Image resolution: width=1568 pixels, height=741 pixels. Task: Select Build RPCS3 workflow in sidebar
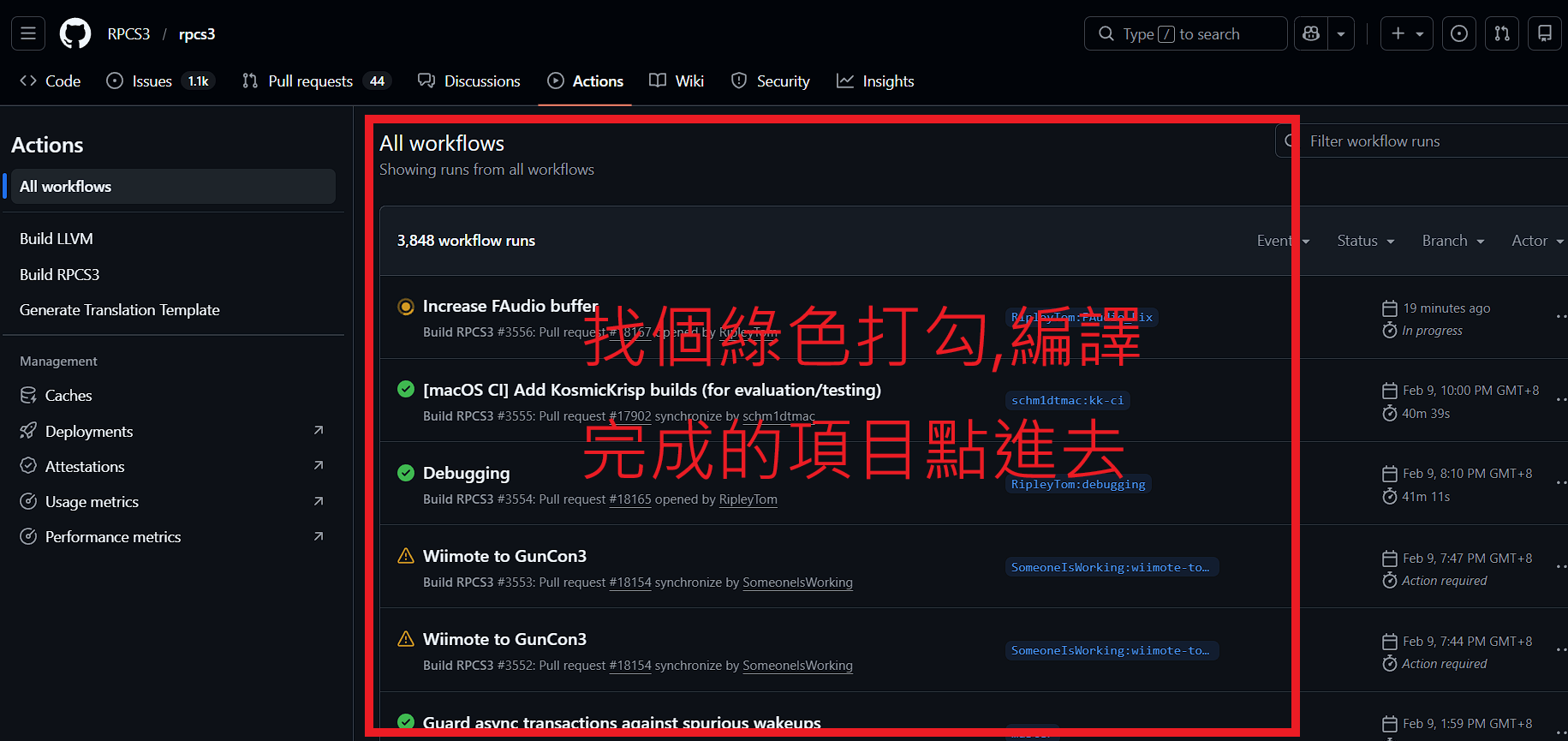coord(60,274)
